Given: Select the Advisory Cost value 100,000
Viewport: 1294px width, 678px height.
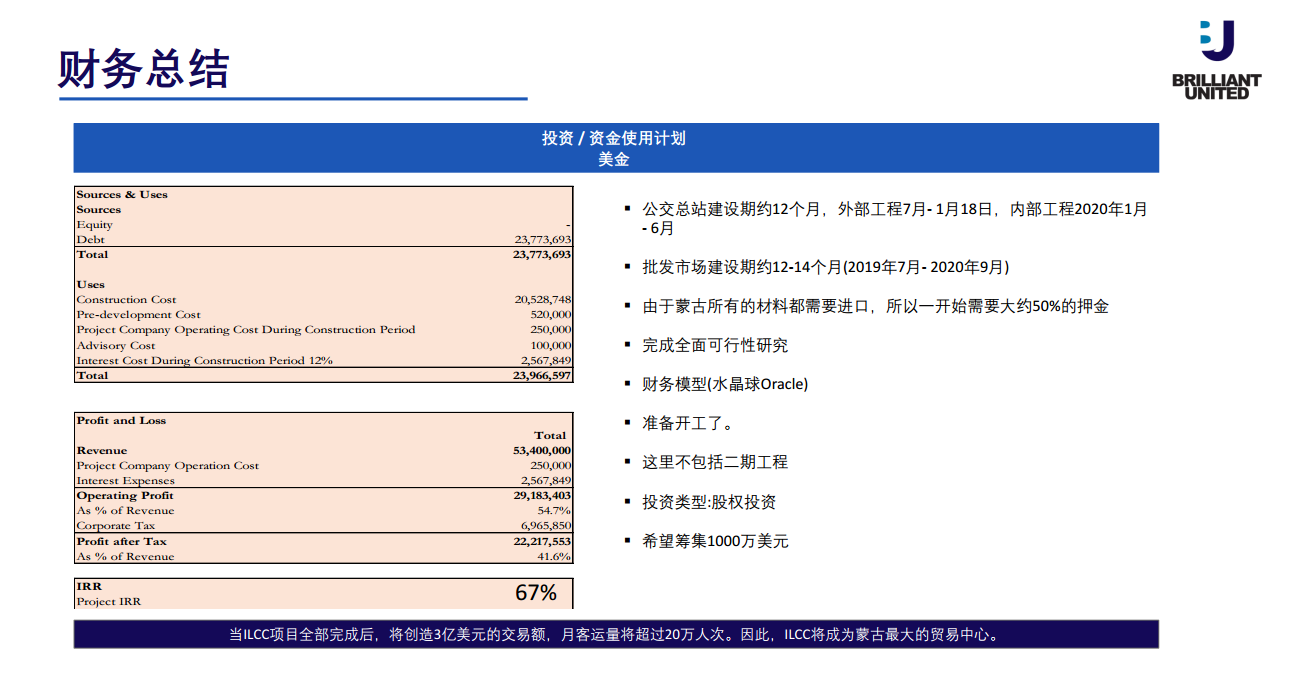Looking at the screenshot, I should 551,346.
